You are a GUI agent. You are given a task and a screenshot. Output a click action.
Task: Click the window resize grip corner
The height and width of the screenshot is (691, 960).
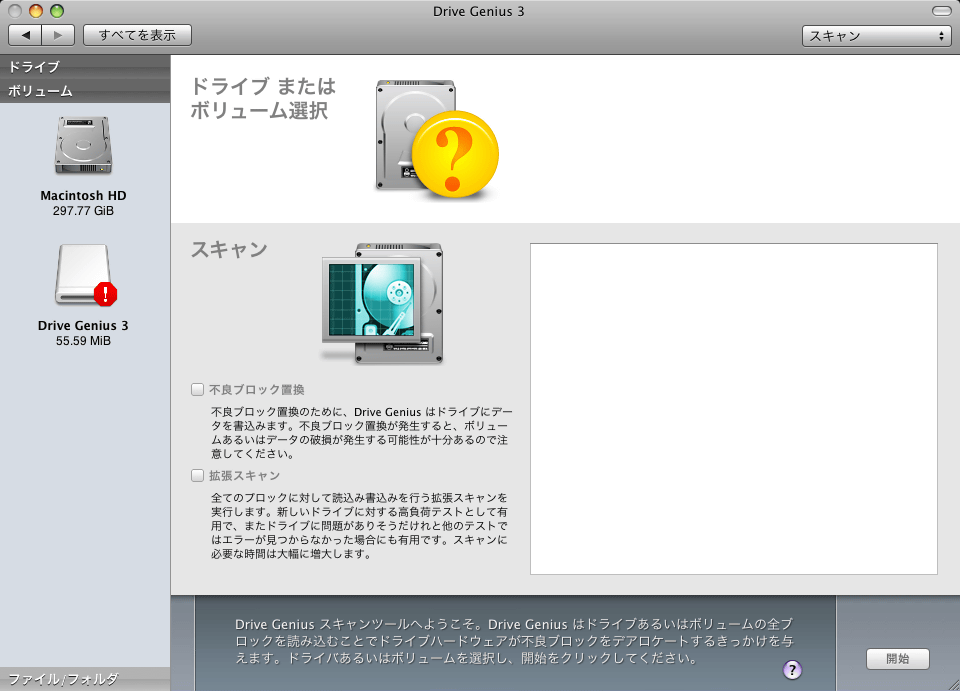tap(953, 684)
